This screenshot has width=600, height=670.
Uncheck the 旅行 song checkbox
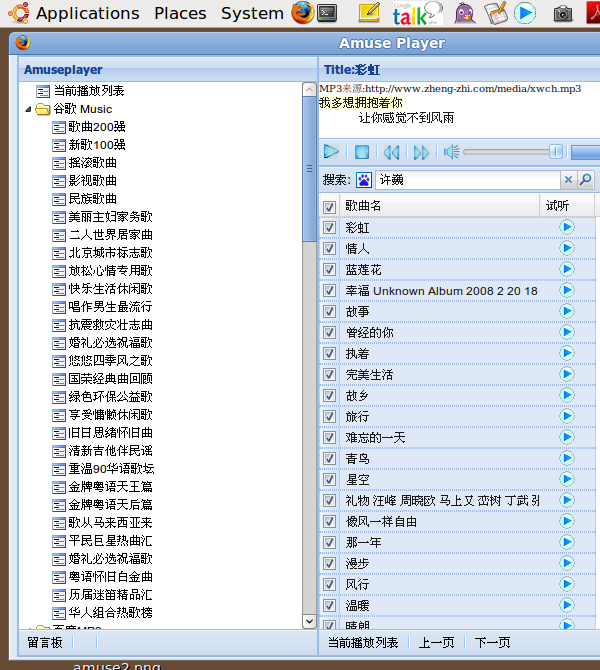[329, 416]
